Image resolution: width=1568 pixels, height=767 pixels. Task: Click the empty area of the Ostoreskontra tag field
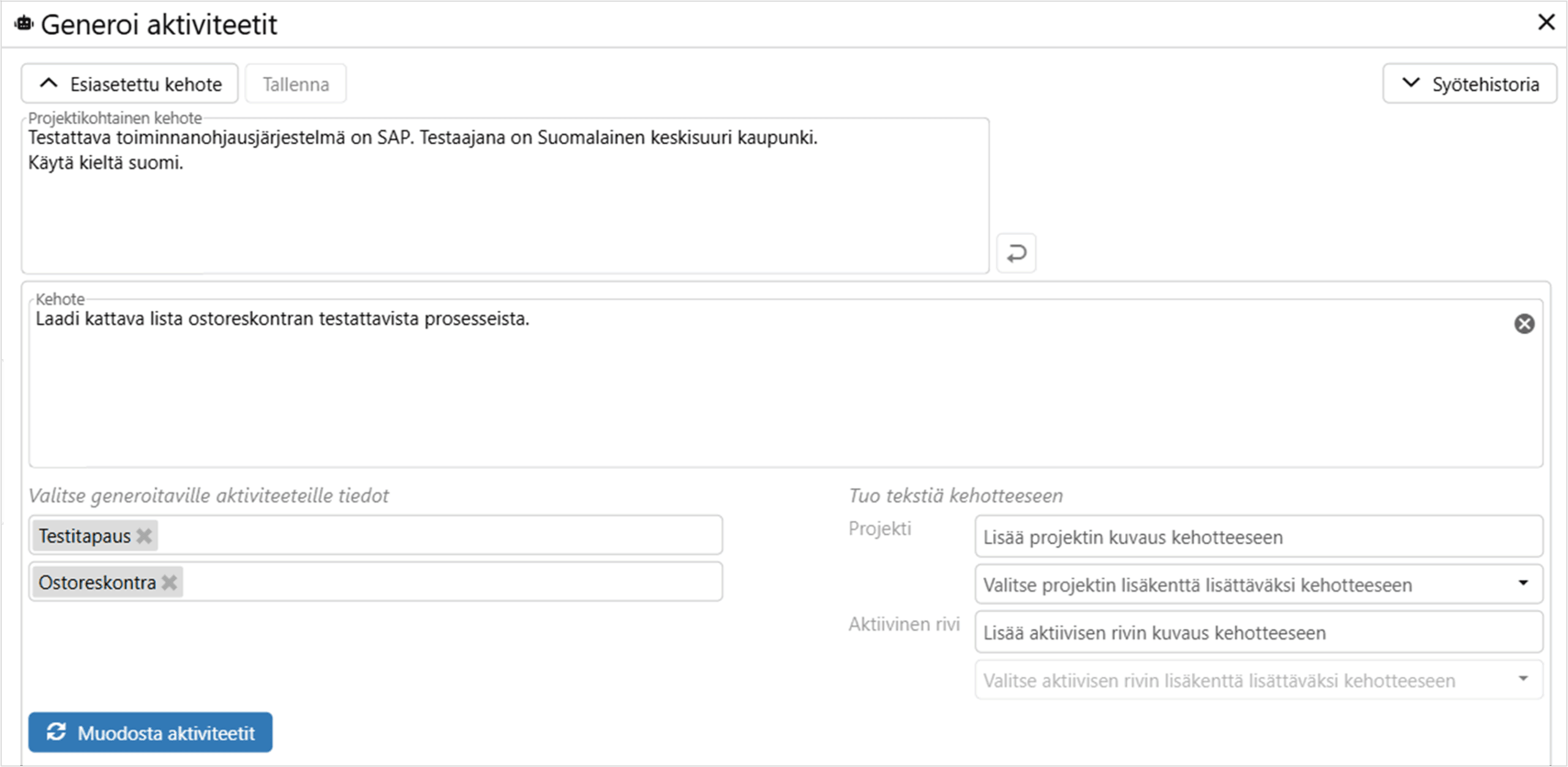453,582
